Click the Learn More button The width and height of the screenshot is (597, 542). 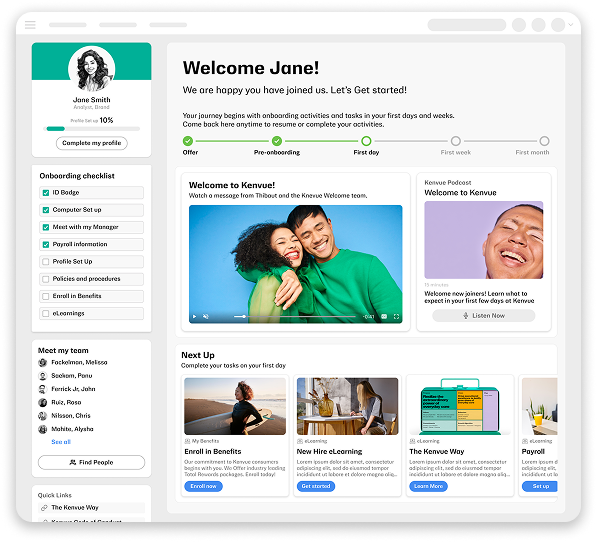[x=428, y=486]
